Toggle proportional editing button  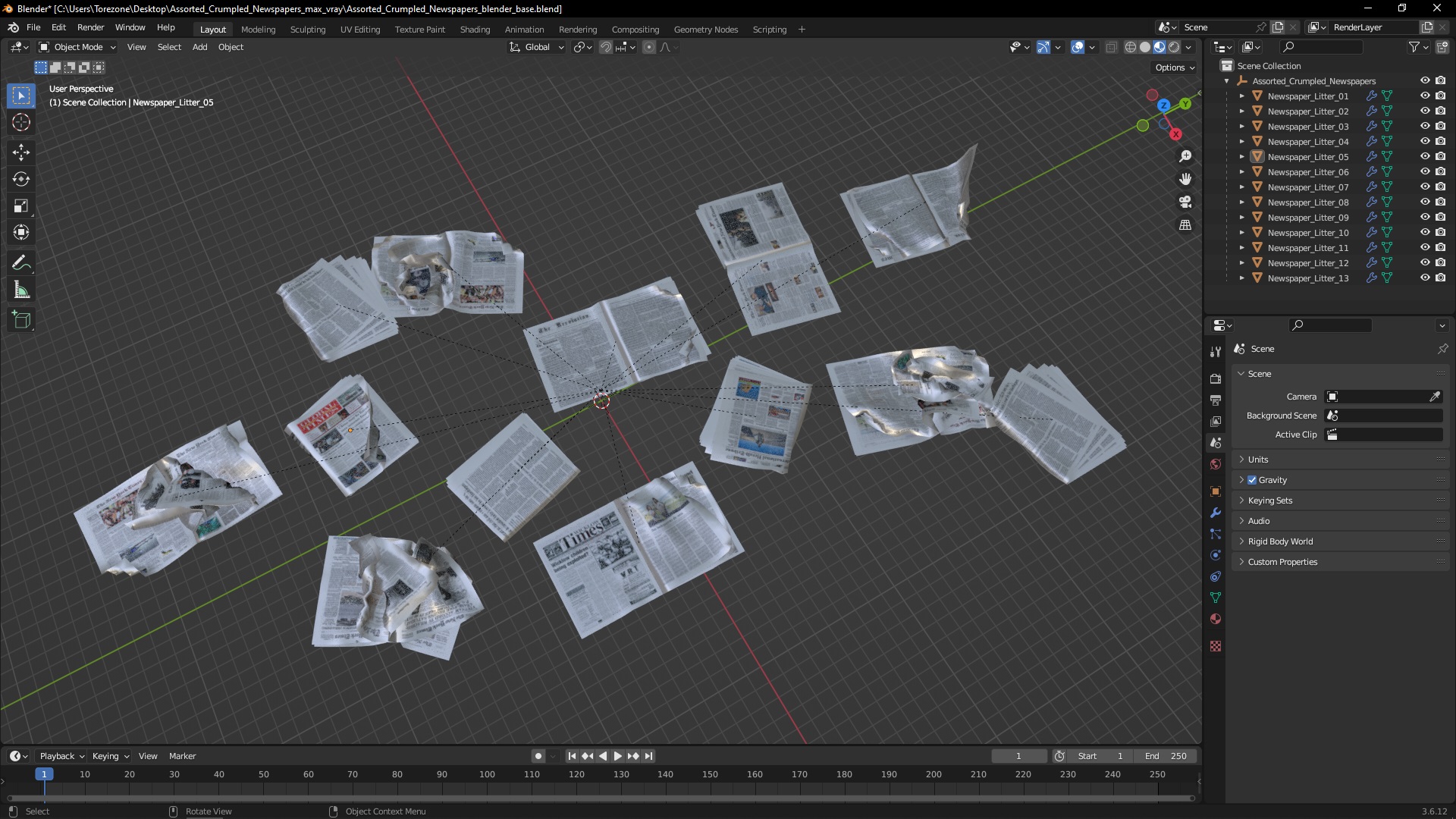click(x=649, y=47)
